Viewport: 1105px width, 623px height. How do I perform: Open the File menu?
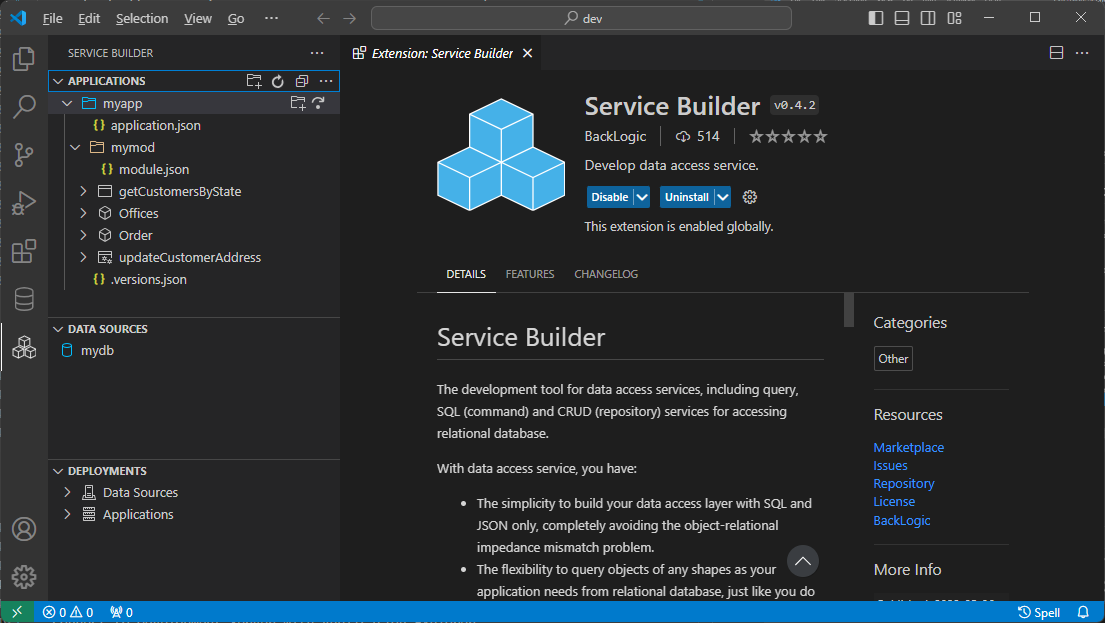click(52, 19)
